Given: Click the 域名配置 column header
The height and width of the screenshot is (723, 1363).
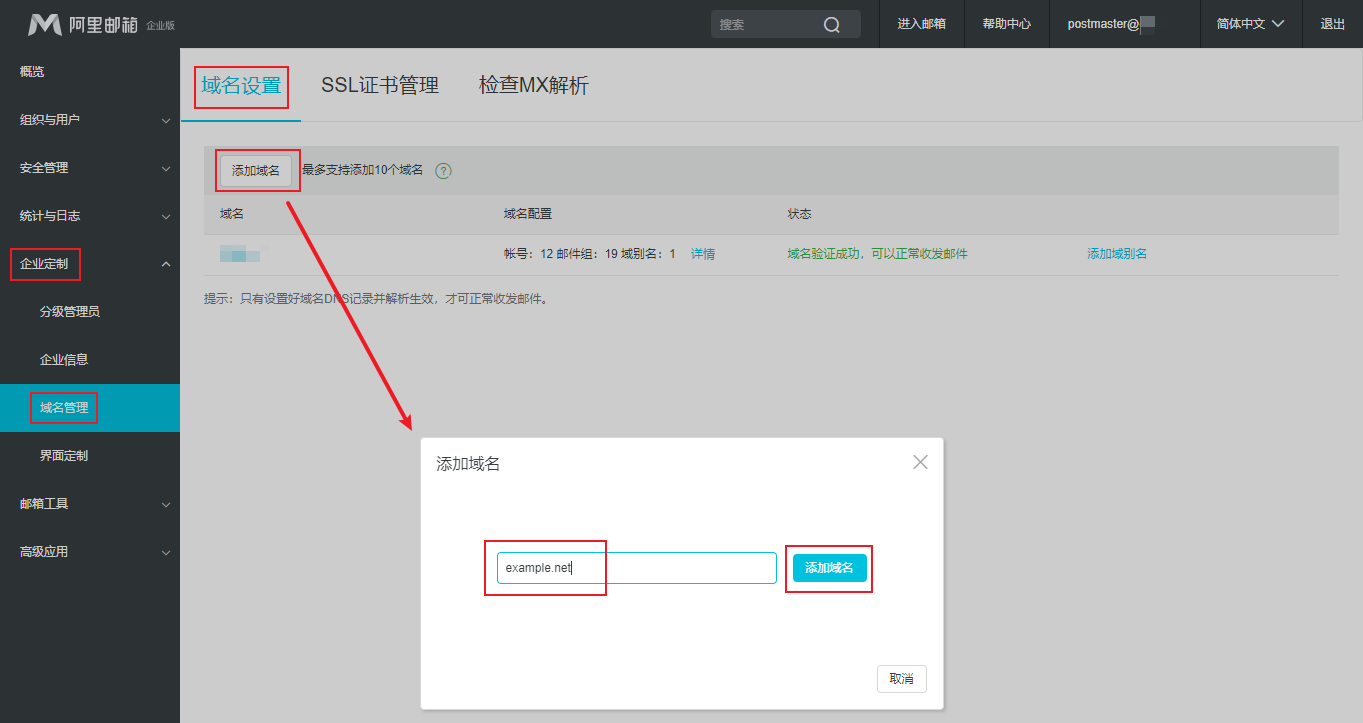Looking at the screenshot, I should click(x=528, y=214).
